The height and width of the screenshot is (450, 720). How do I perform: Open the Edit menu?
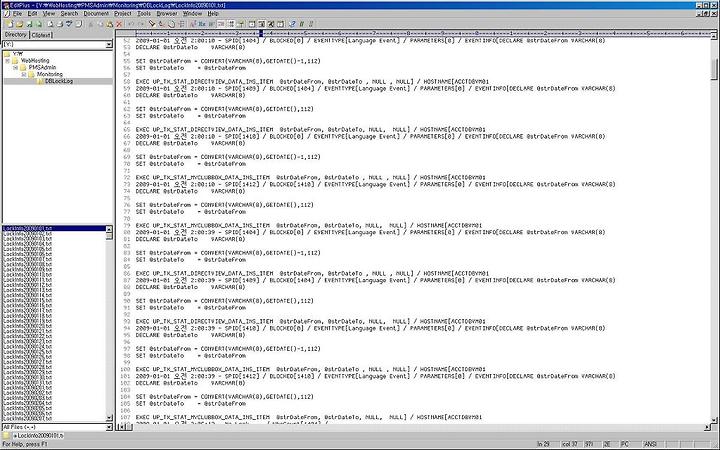pyautogui.click(x=32, y=14)
